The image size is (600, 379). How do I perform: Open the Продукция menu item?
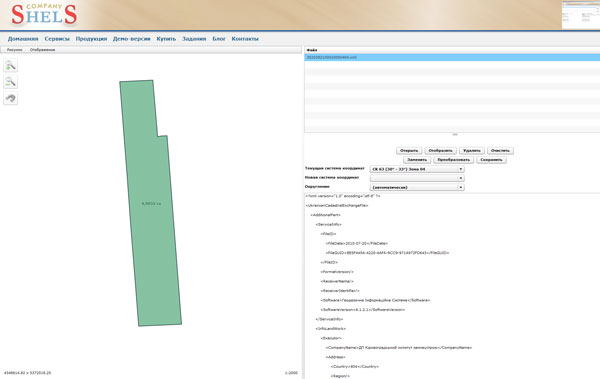[x=91, y=39]
